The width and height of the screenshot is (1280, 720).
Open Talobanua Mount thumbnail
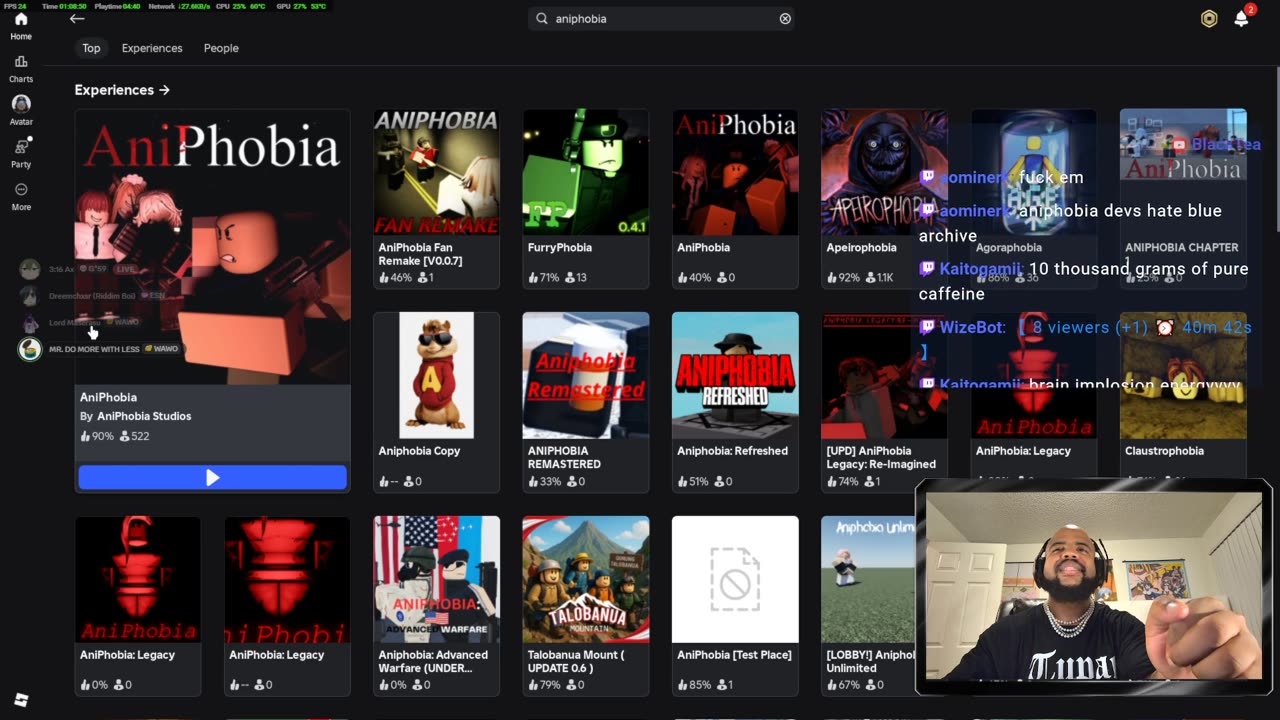coord(585,579)
